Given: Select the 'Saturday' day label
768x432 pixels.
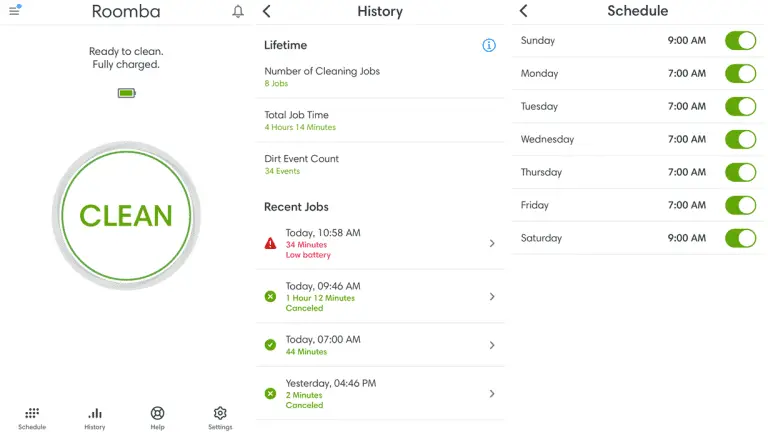Looking at the screenshot, I should [x=541, y=238].
